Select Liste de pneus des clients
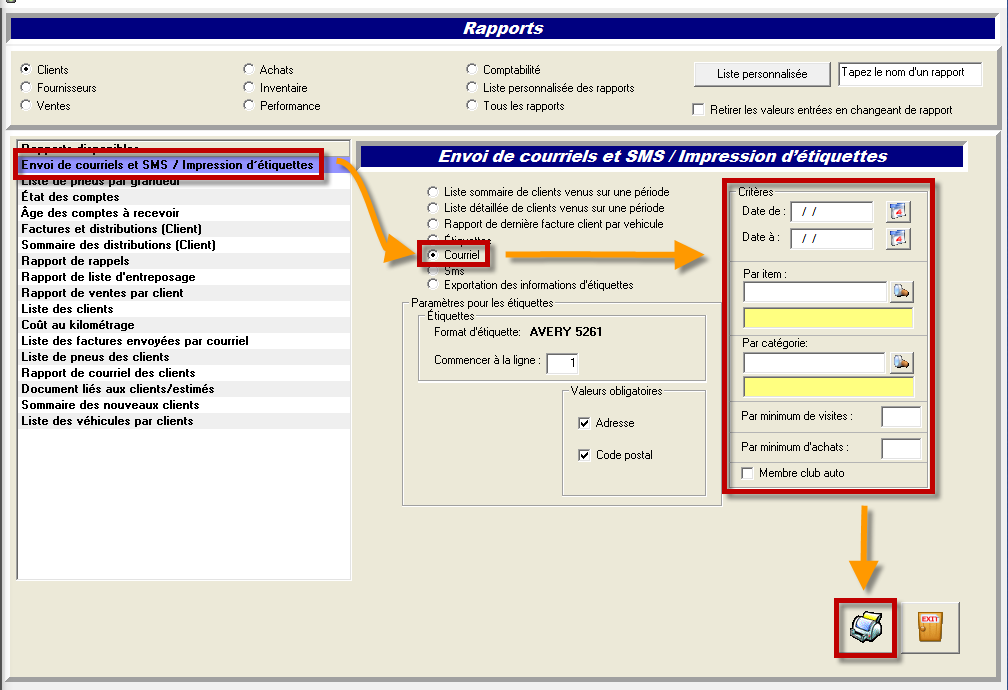Image resolution: width=1008 pixels, height=690 pixels. 184,357
